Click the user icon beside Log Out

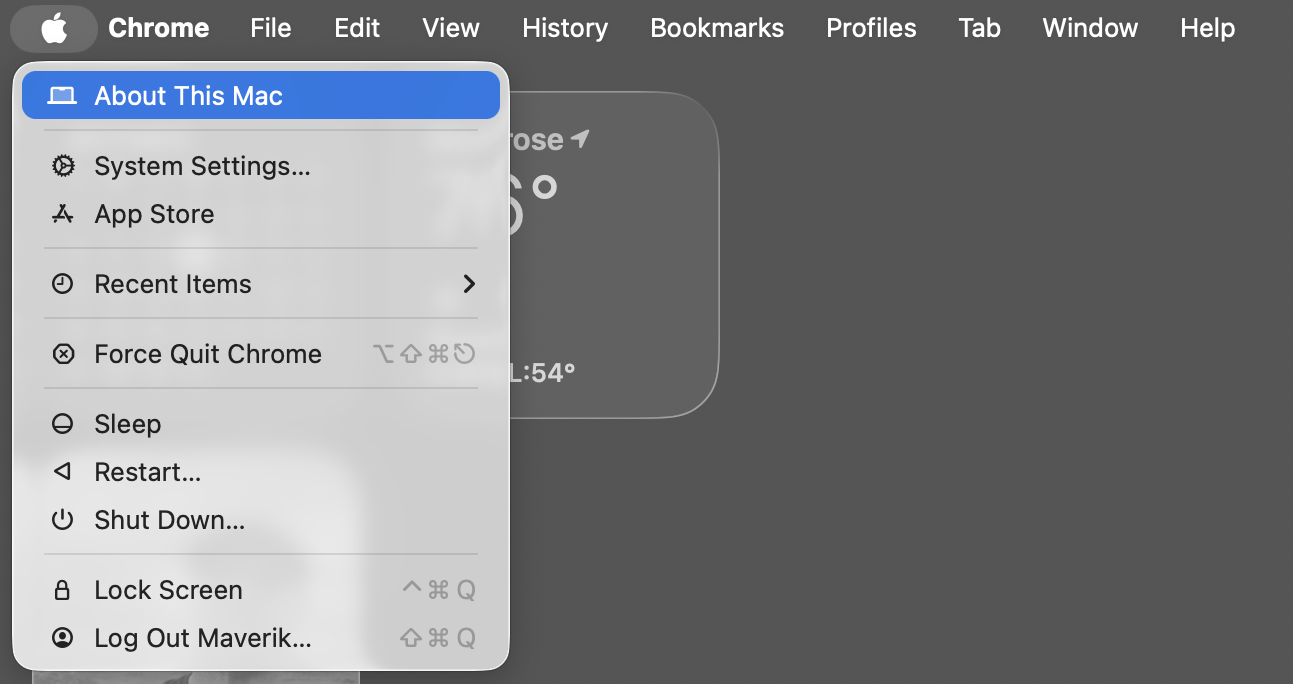pyautogui.click(x=63, y=638)
